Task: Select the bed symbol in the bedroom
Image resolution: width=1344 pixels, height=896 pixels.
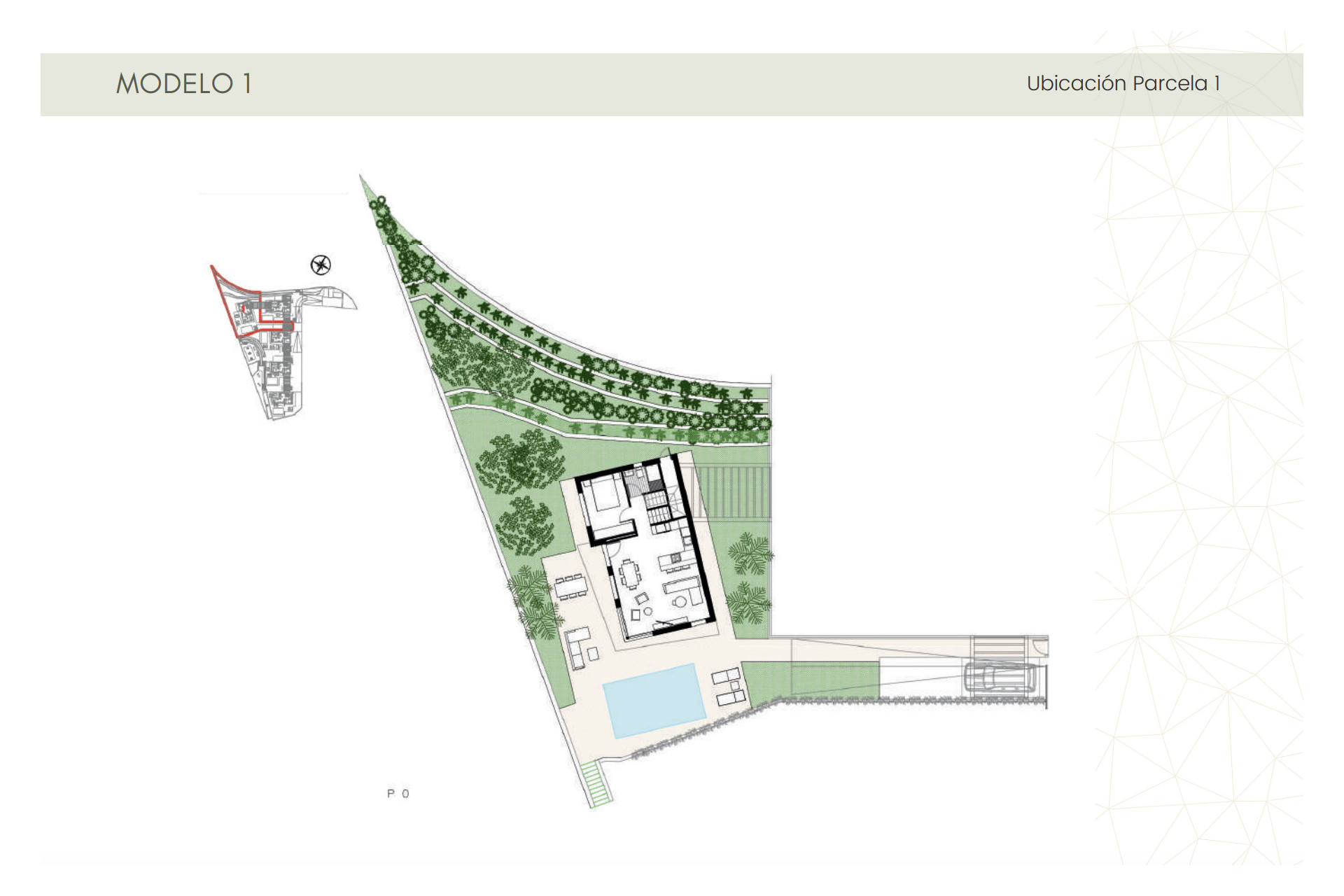Action: click(605, 493)
